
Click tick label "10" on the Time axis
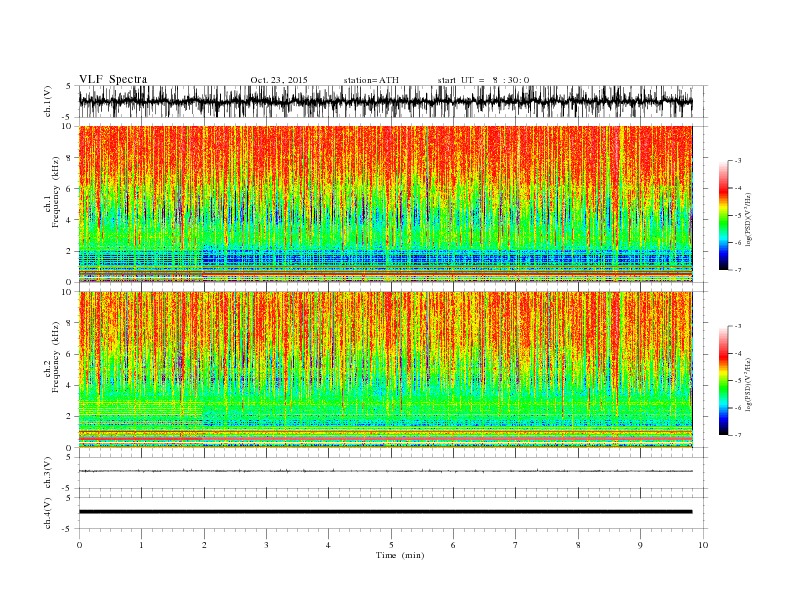click(x=703, y=545)
